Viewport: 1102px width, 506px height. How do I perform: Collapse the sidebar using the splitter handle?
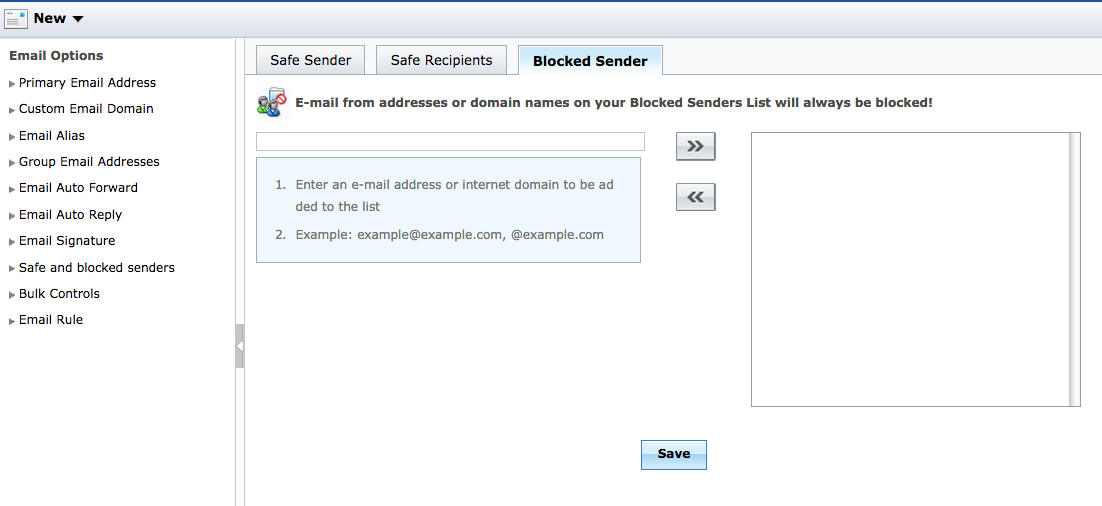click(x=240, y=346)
